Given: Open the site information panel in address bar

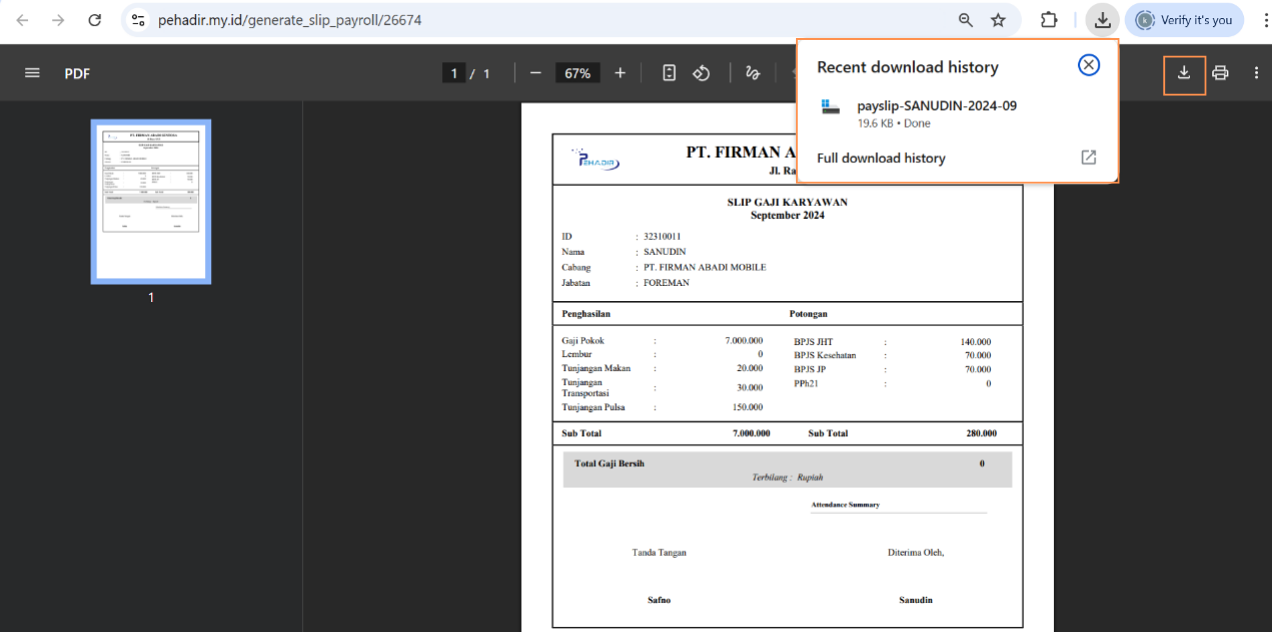Looking at the screenshot, I should coord(139,19).
